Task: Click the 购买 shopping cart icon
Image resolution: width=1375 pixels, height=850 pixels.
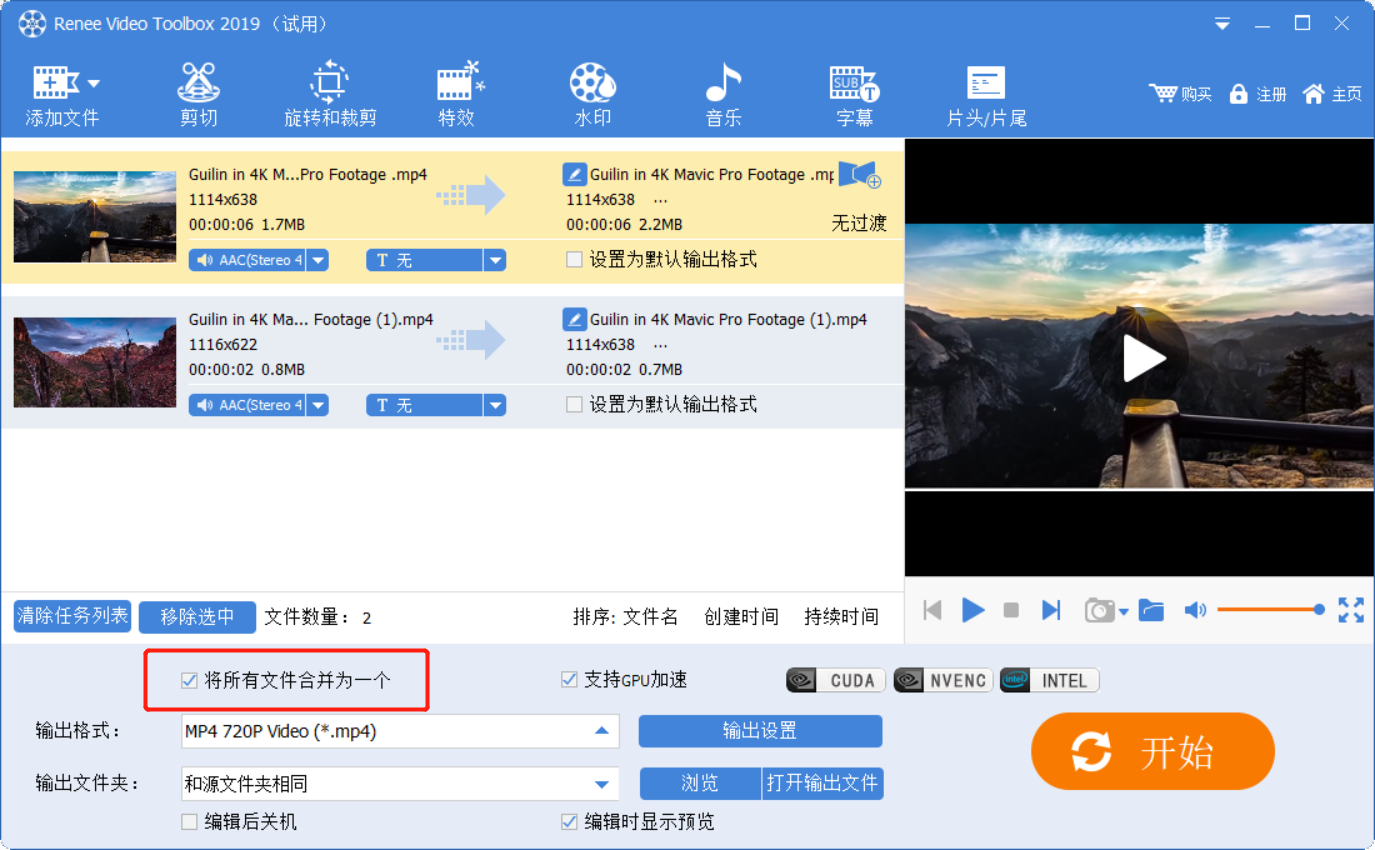Action: coord(1163,93)
